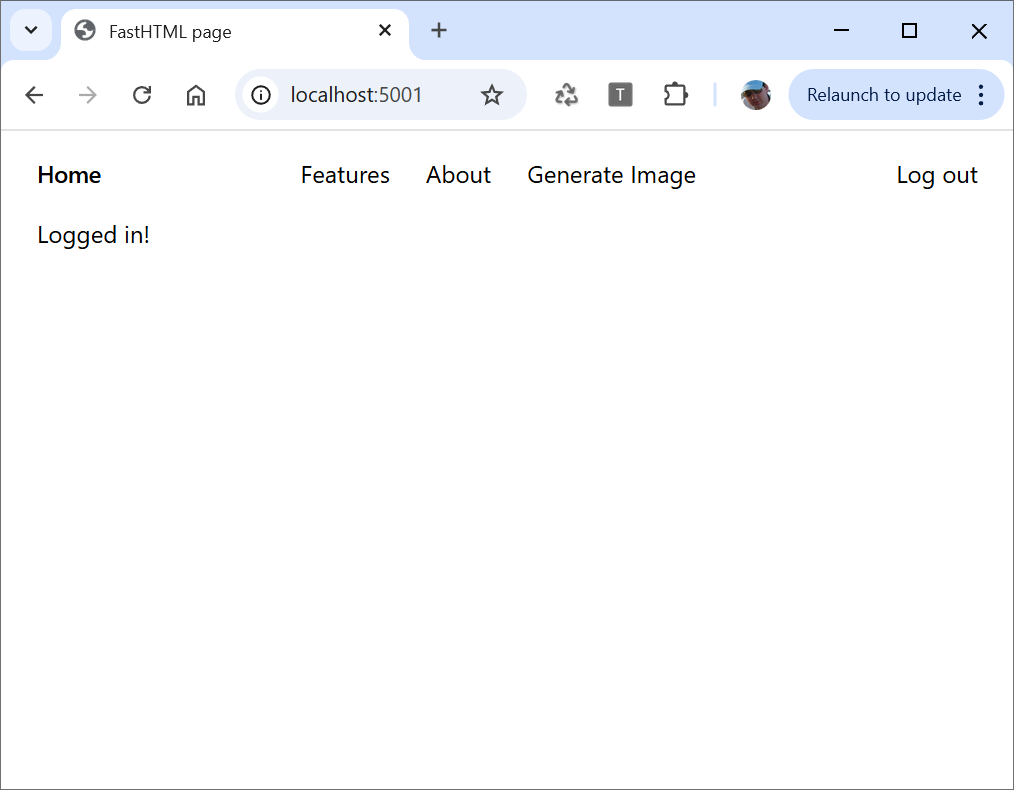Close the FastHTML page tab
Screen dimensions: 1014x790
(385, 31)
